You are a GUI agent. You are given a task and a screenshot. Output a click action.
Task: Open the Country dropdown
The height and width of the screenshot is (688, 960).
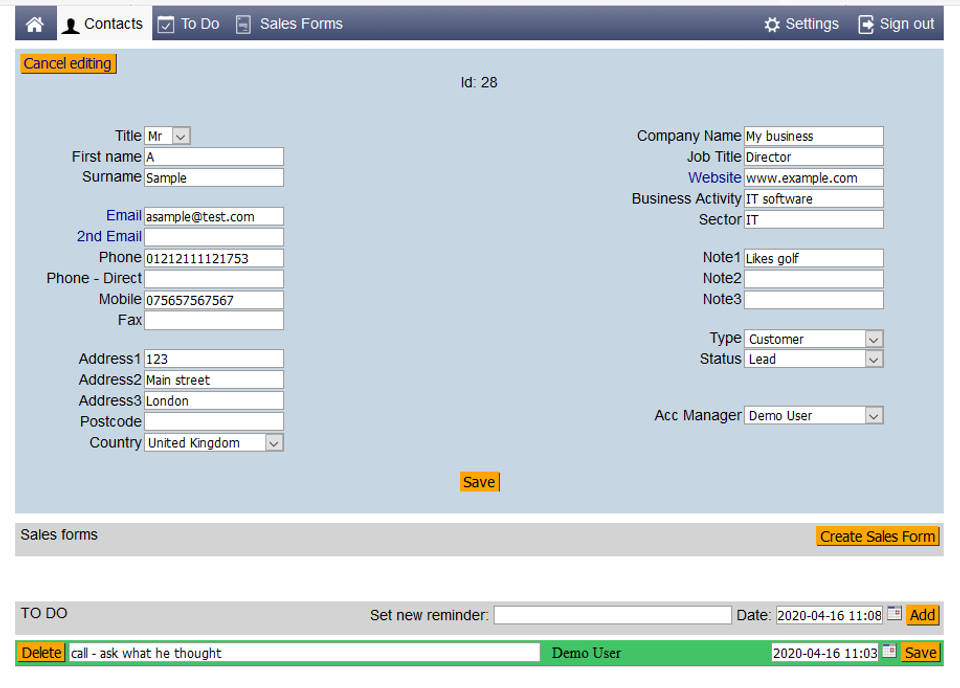[x=214, y=442]
